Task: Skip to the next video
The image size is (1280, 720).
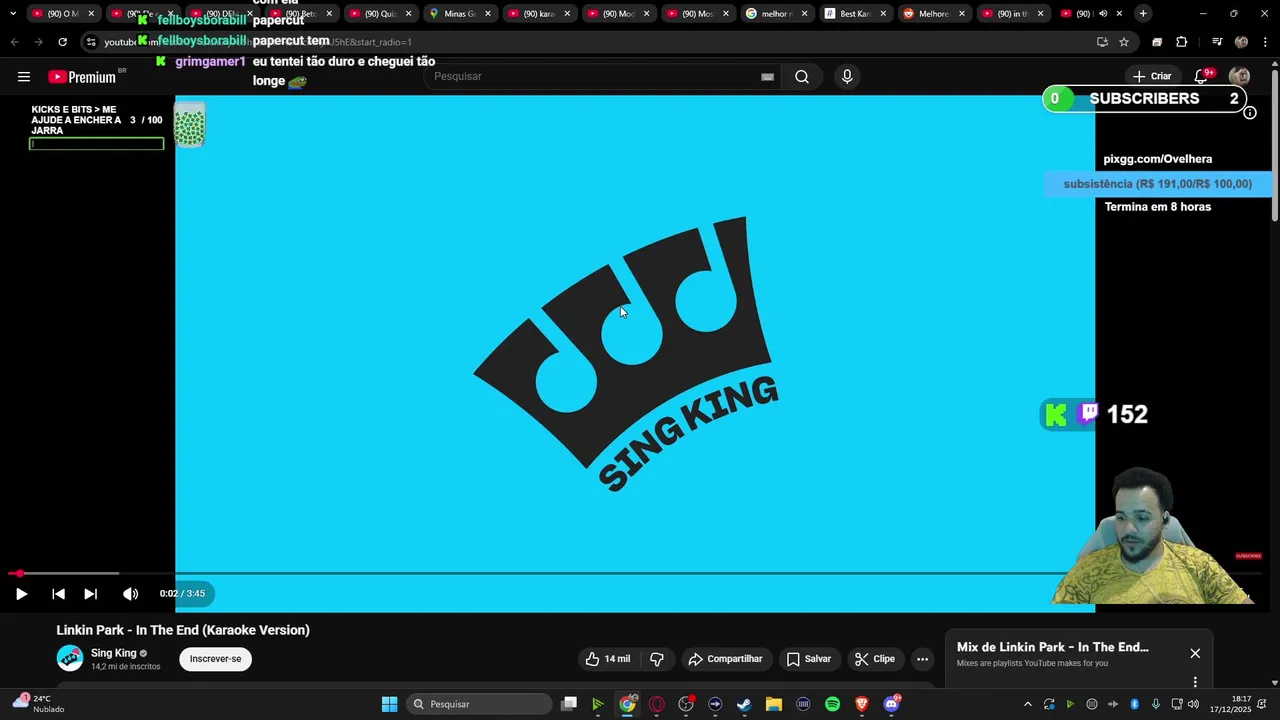Action: coord(90,594)
